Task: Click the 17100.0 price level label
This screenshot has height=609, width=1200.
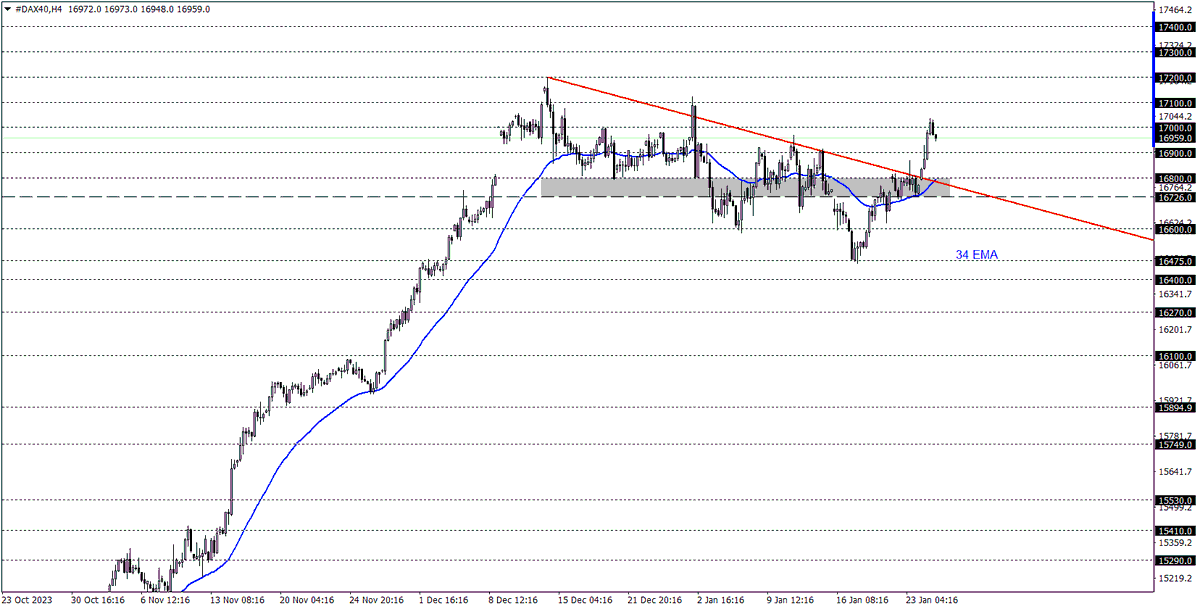Action: pos(1174,103)
